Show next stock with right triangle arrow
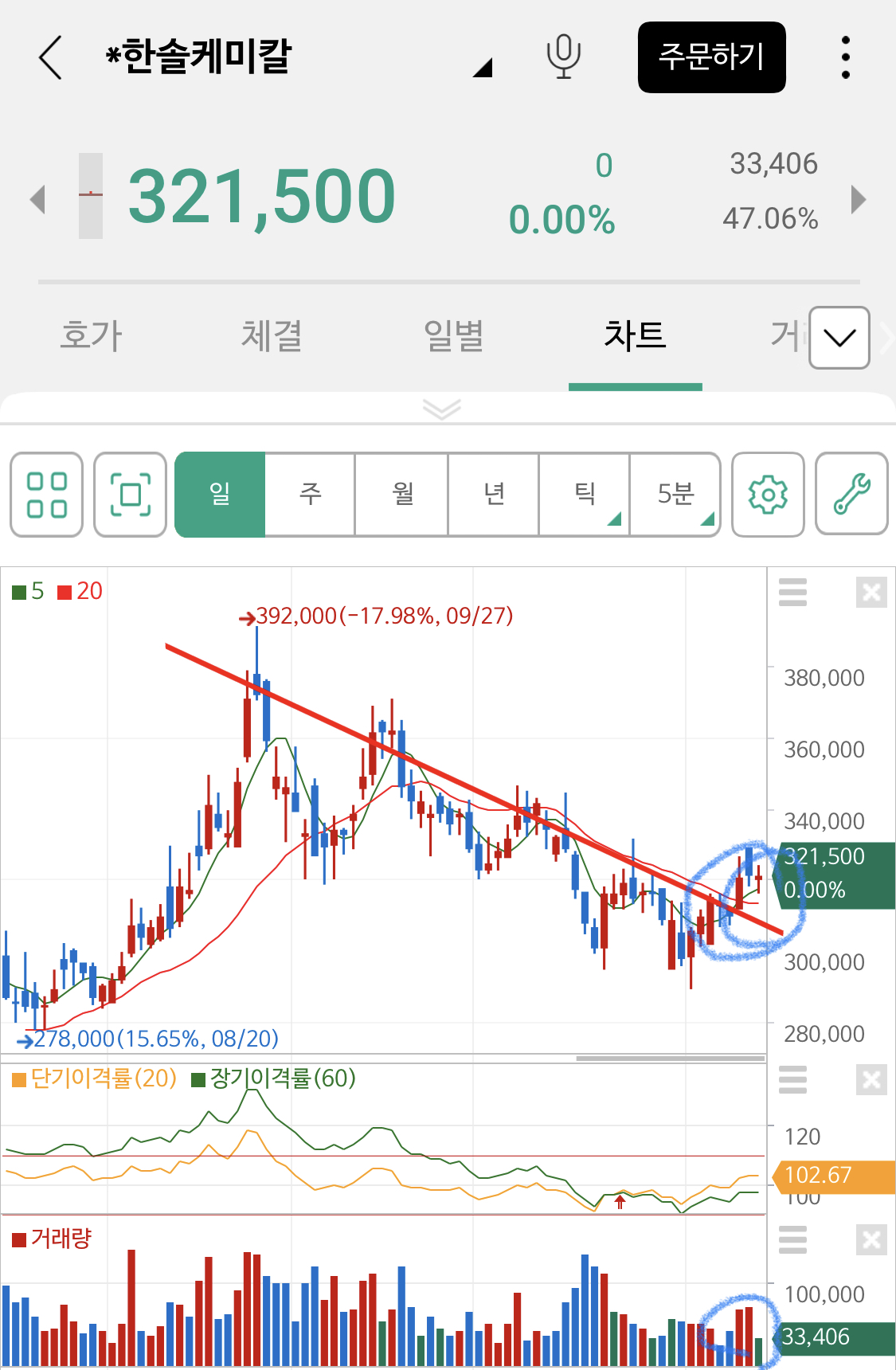The image size is (896, 1370). [858, 199]
